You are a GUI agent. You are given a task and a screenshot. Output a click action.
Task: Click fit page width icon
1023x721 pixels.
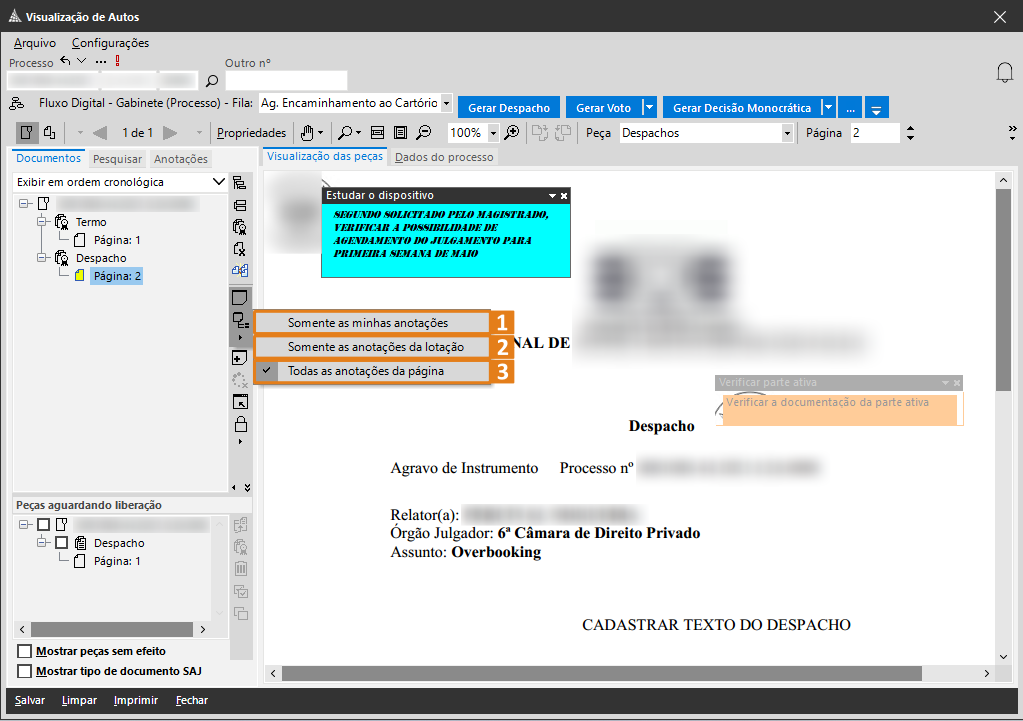377,132
